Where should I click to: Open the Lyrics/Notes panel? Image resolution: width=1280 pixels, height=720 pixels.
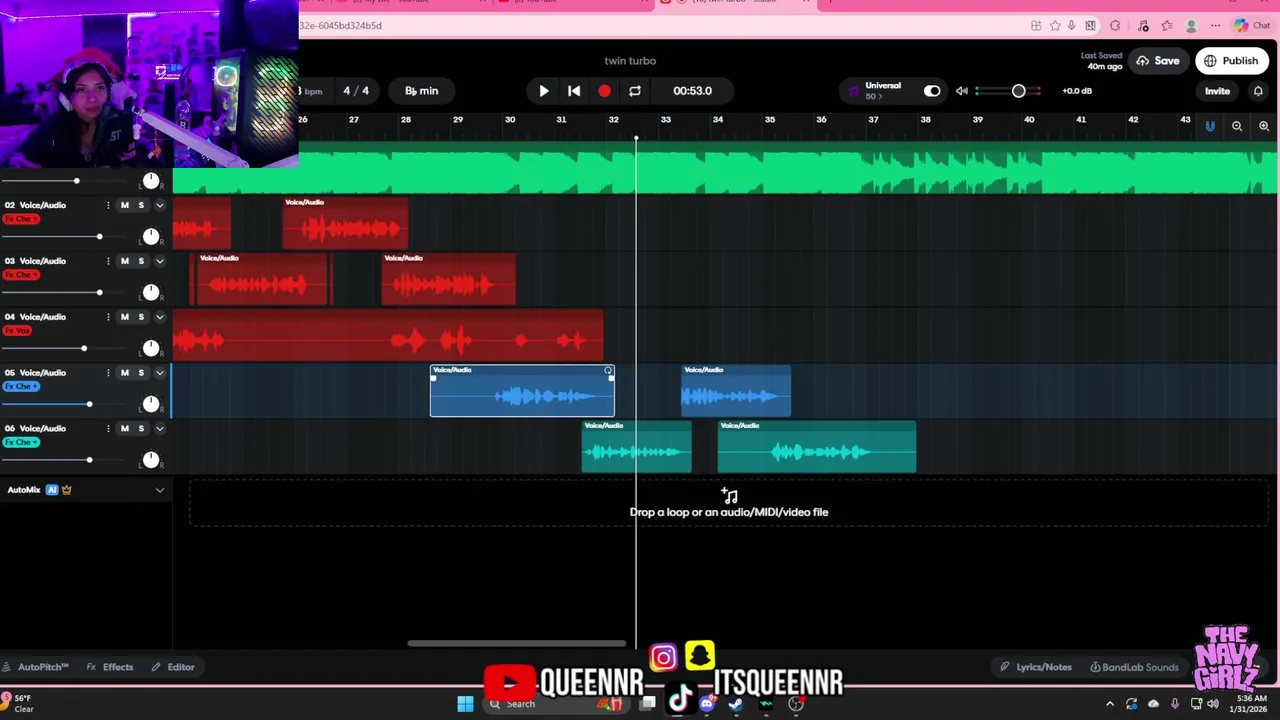coord(1036,667)
